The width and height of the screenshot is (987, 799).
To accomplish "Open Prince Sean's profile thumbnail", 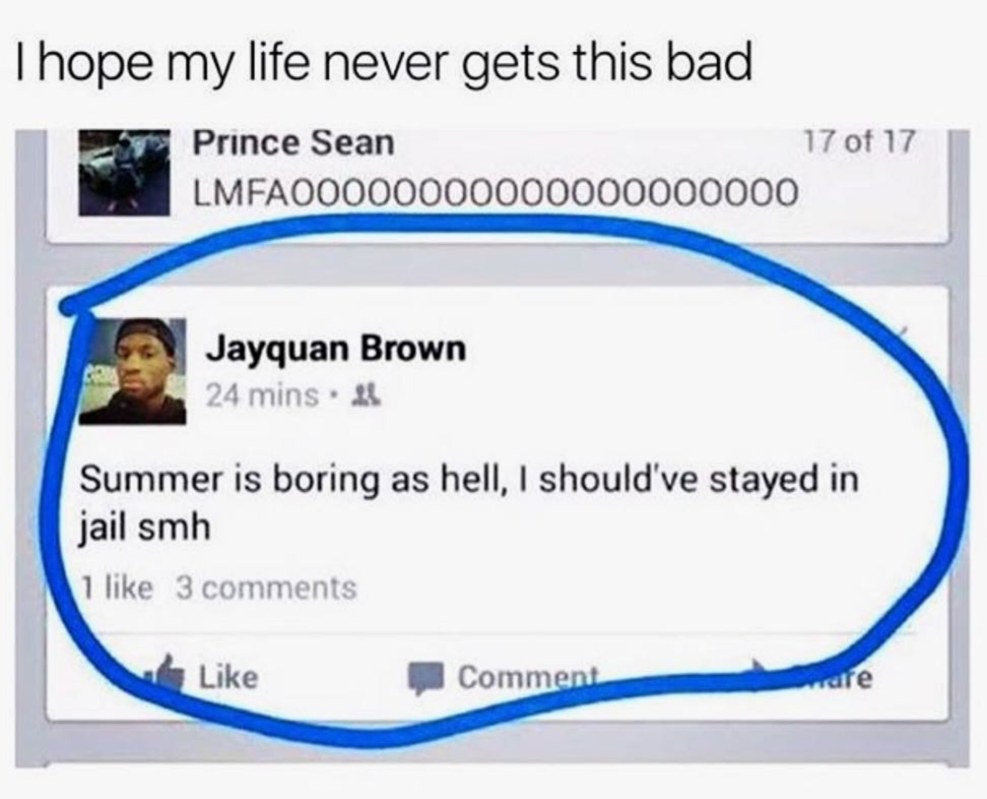I will tap(125, 173).
